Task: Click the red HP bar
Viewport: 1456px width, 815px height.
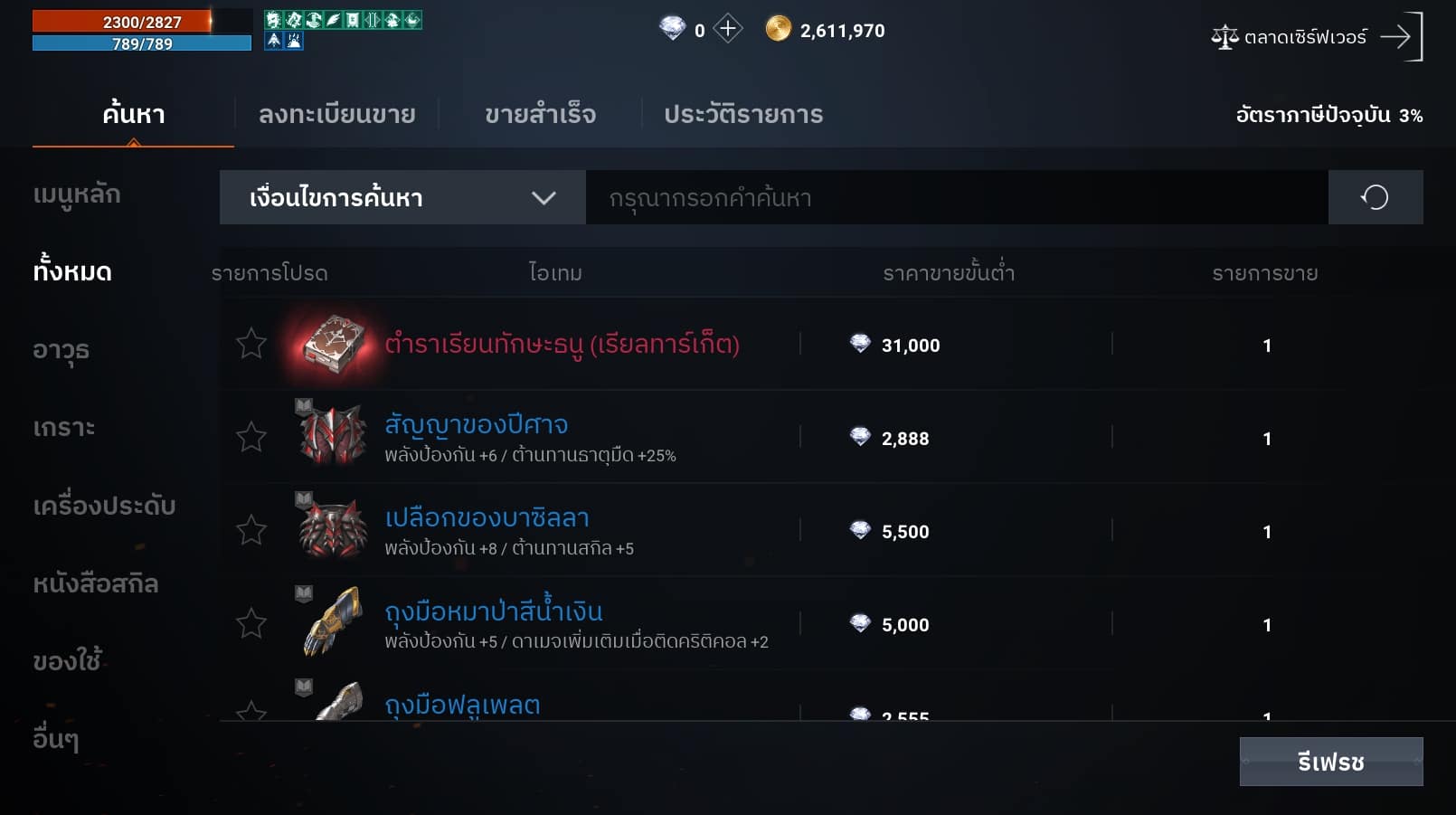Action: pos(142,22)
